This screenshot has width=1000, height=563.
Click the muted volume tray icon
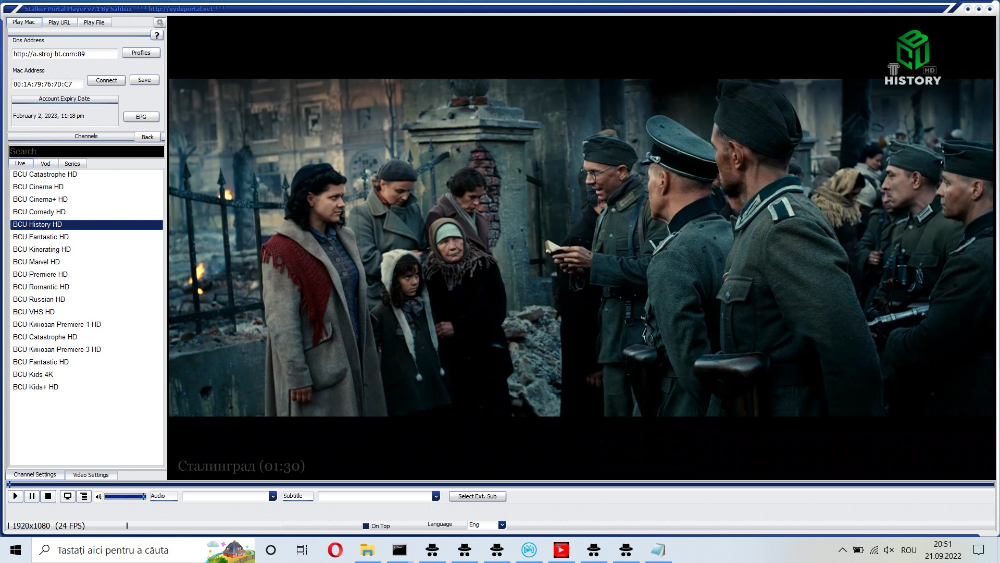[x=889, y=550]
